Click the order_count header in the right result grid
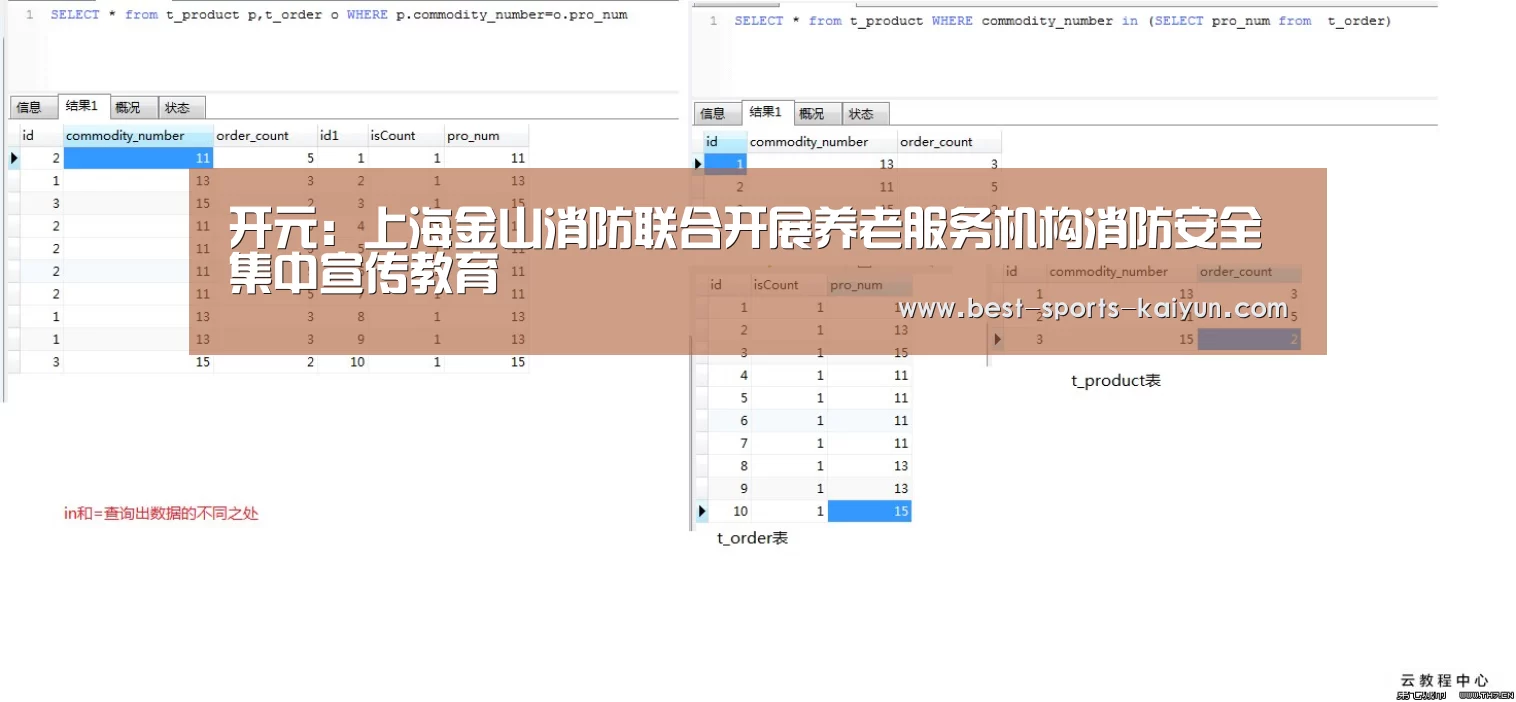 (x=949, y=142)
